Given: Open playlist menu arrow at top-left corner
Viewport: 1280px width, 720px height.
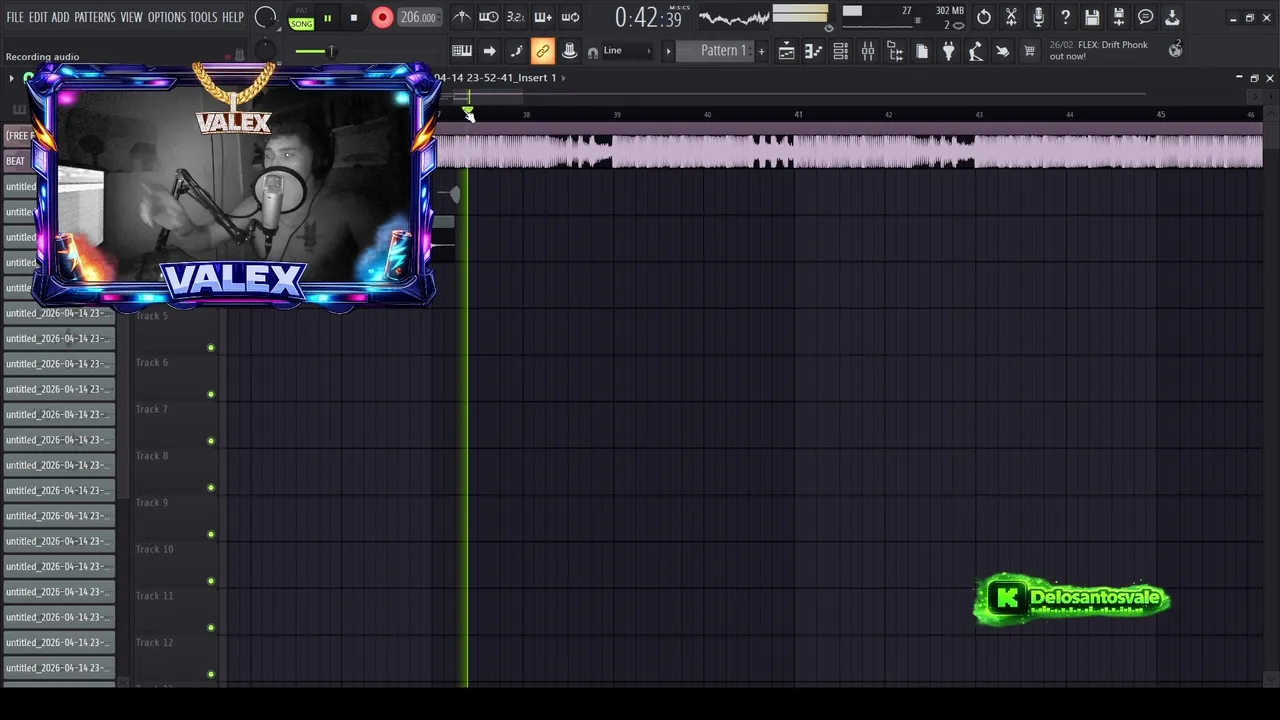Looking at the screenshot, I should [x=11, y=78].
